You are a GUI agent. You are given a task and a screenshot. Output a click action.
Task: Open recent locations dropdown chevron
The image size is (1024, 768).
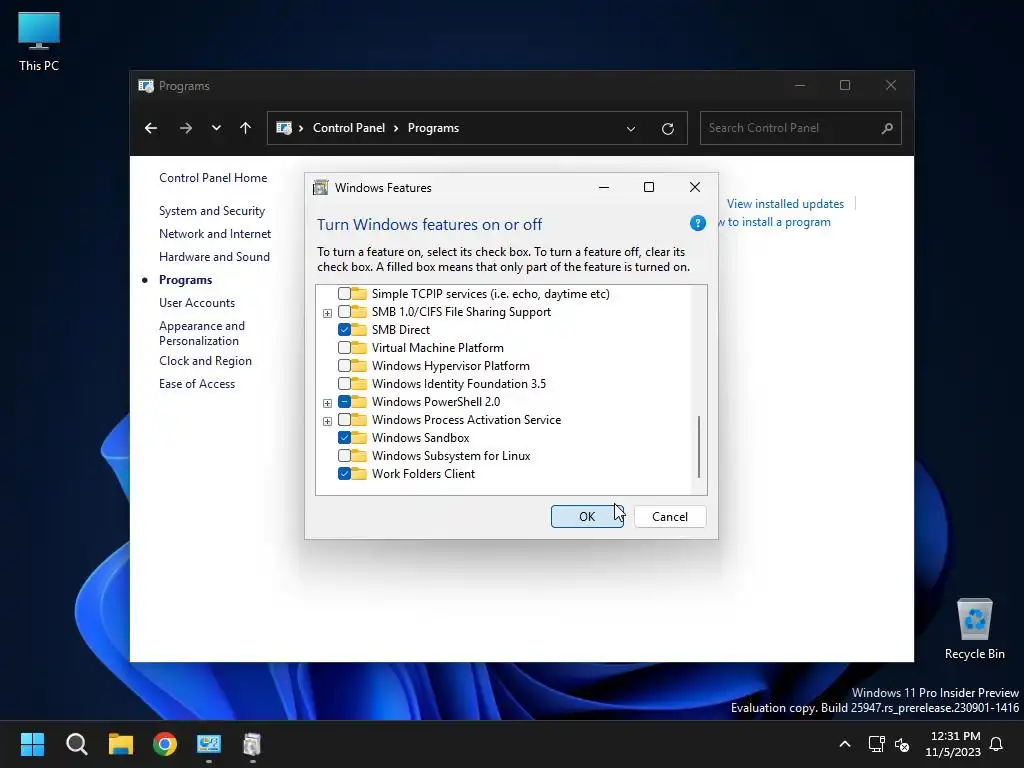(216, 128)
